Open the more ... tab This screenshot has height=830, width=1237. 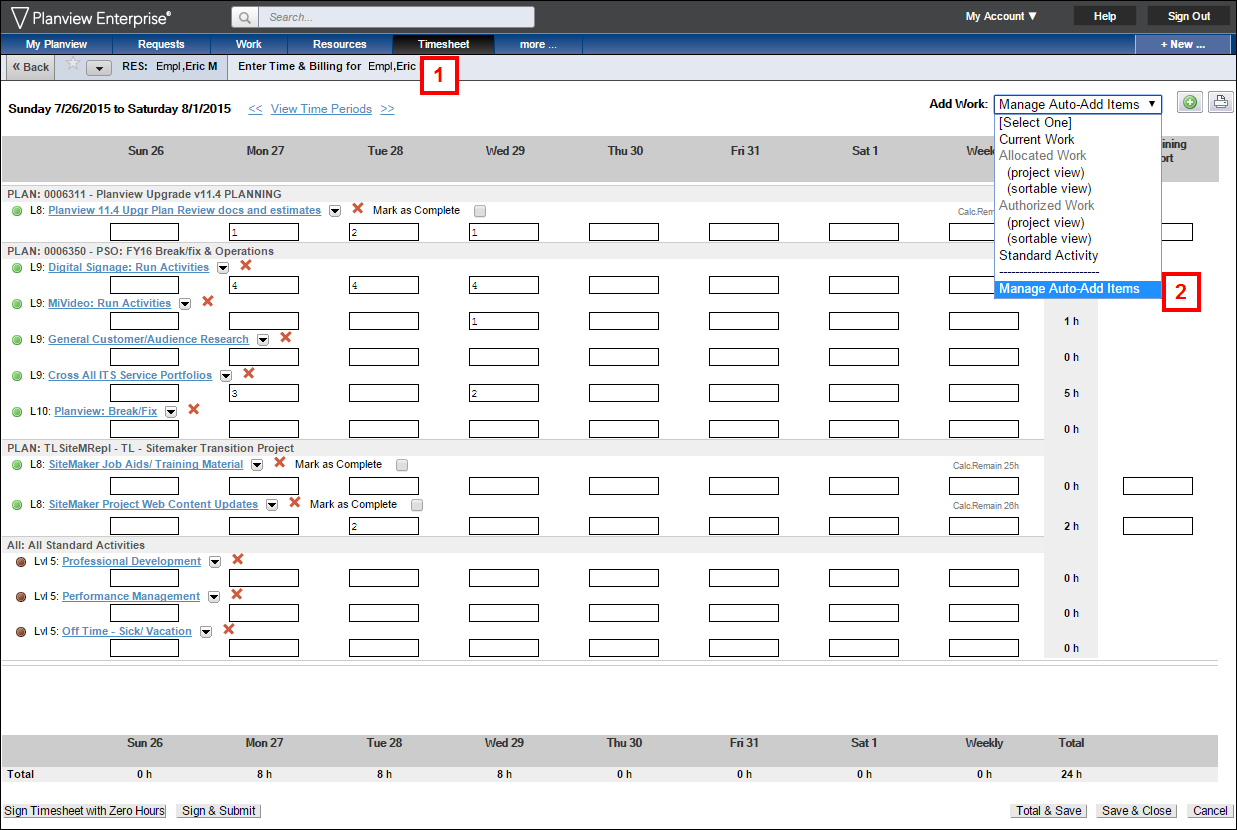(x=538, y=44)
